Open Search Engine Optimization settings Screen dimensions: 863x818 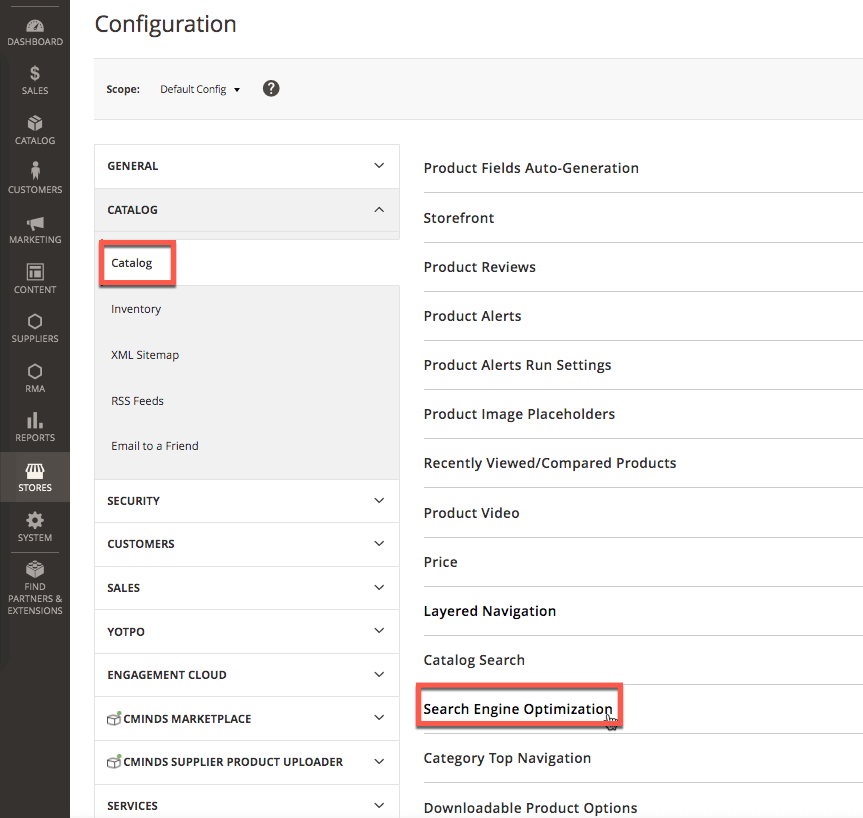[x=518, y=709]
